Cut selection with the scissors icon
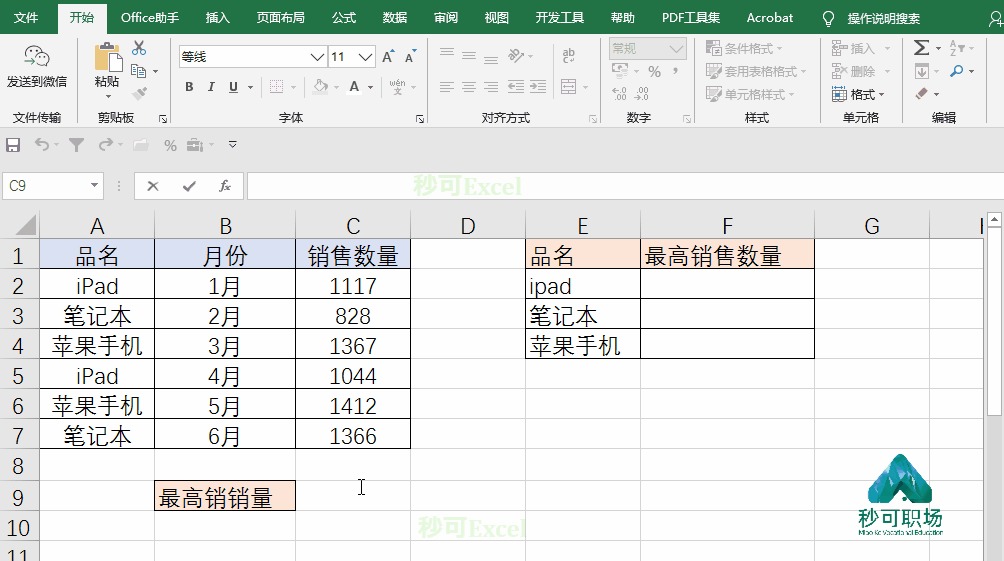The width and height of the screenshot is (1004, 561). pos(139,48)
